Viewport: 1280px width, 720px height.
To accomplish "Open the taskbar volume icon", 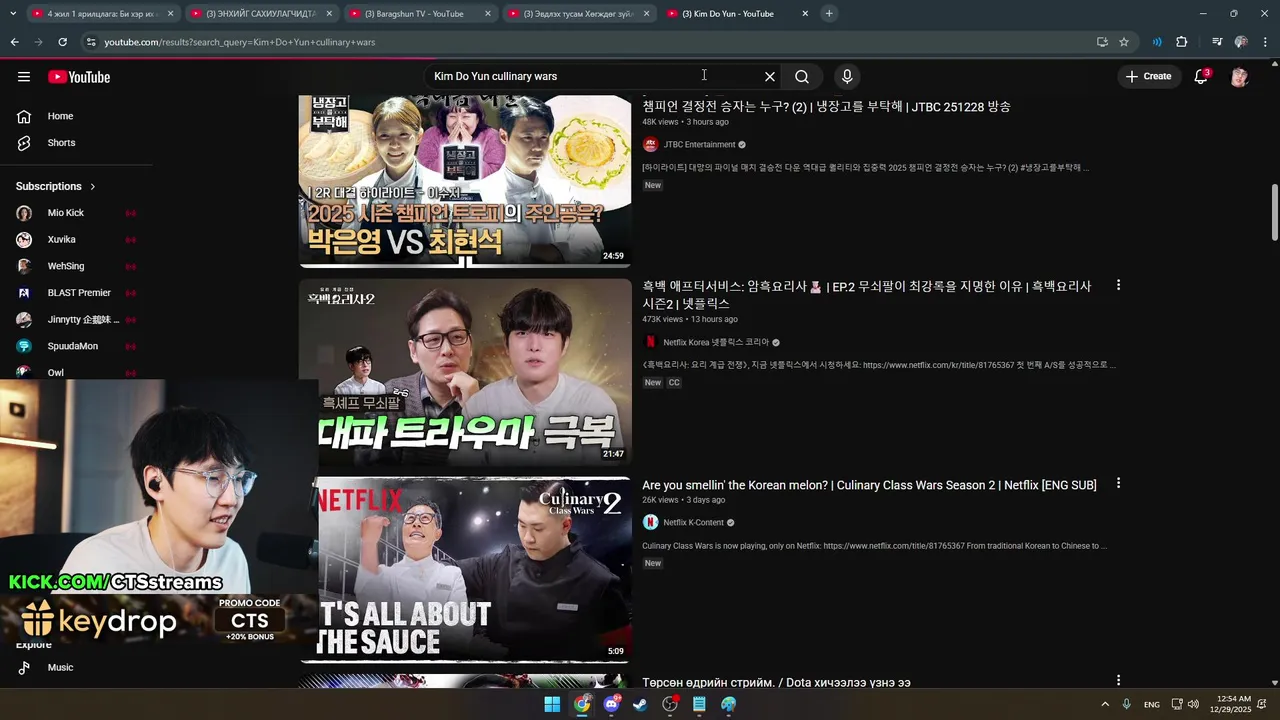I will pyautogui.click(x=1195, y=704).
